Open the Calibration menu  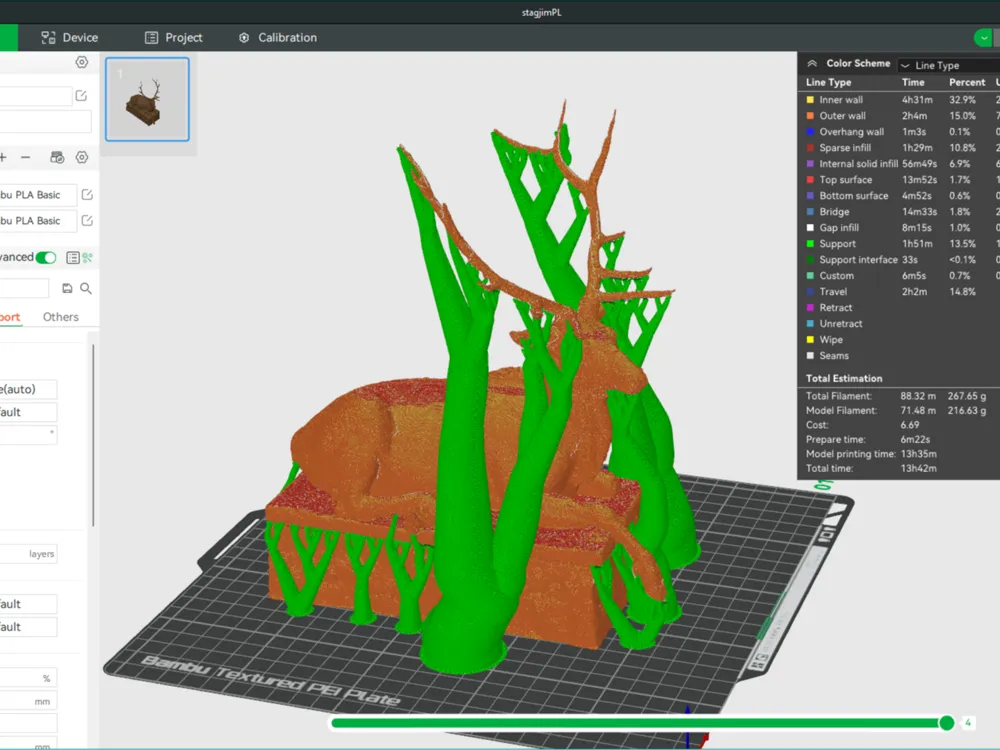(277, 38)
